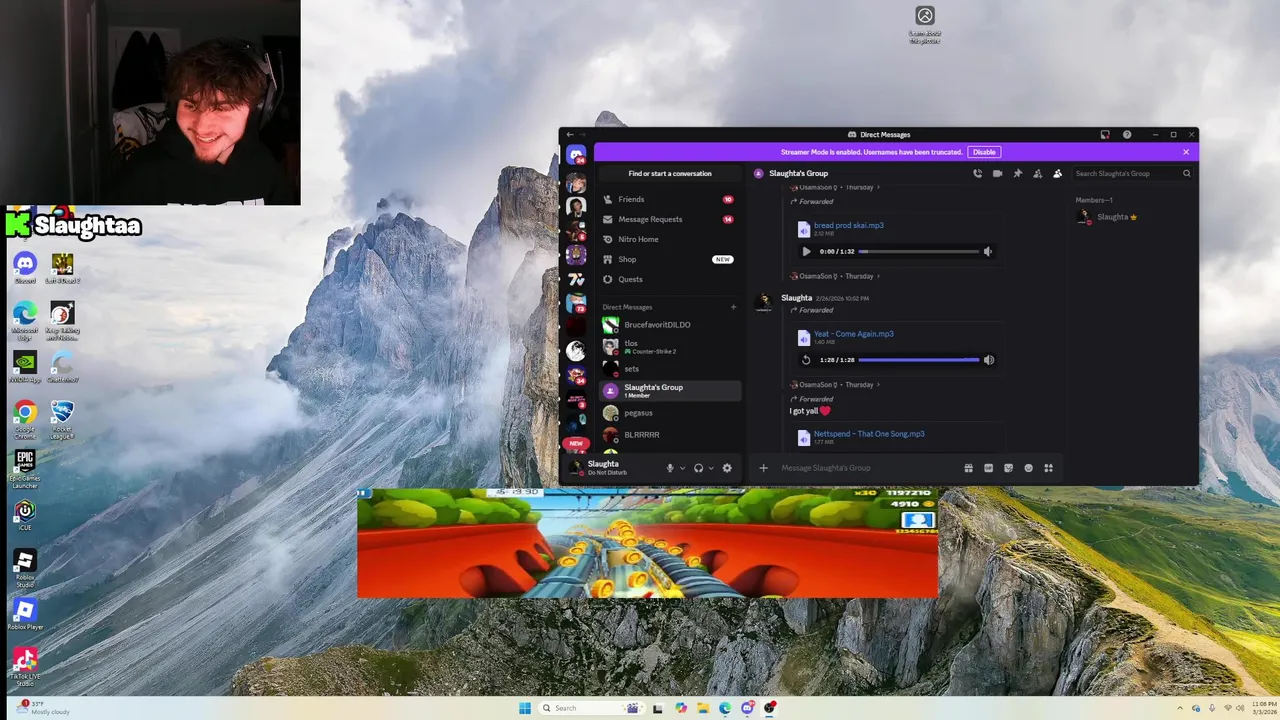
Task: Open the attachment plus button in message bar
Action: [x=763, y=468]
